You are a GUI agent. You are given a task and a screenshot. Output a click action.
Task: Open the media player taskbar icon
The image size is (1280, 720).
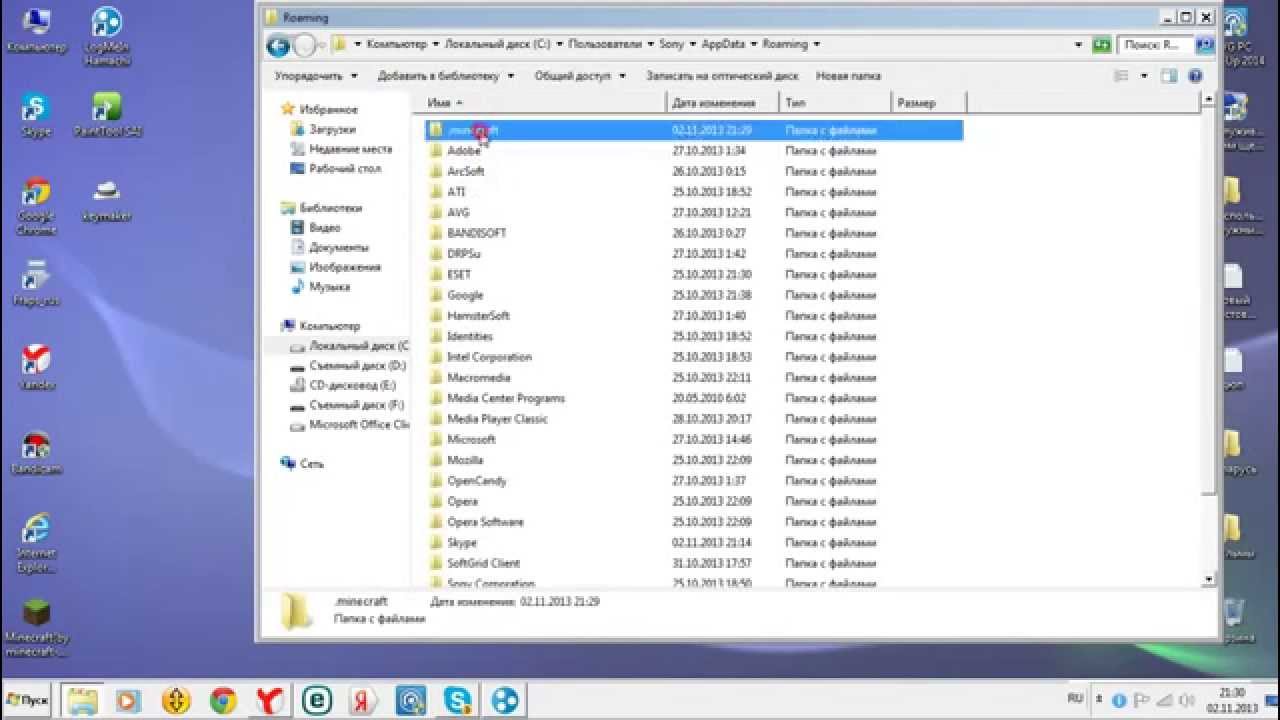[129, 700]
